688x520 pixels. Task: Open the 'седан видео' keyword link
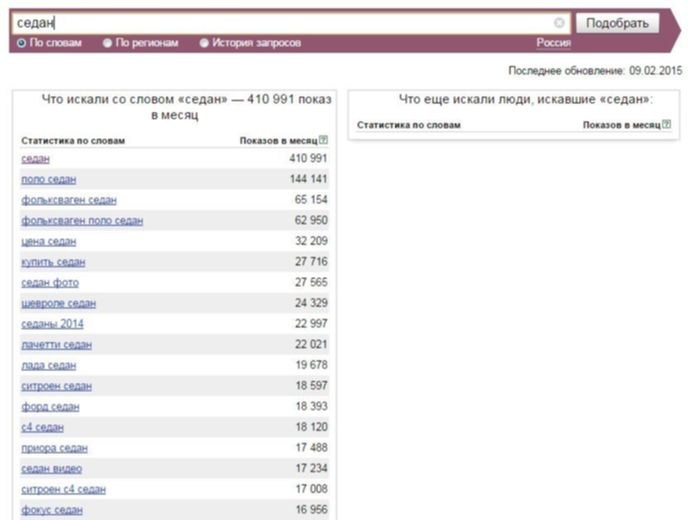pos(52,468)
